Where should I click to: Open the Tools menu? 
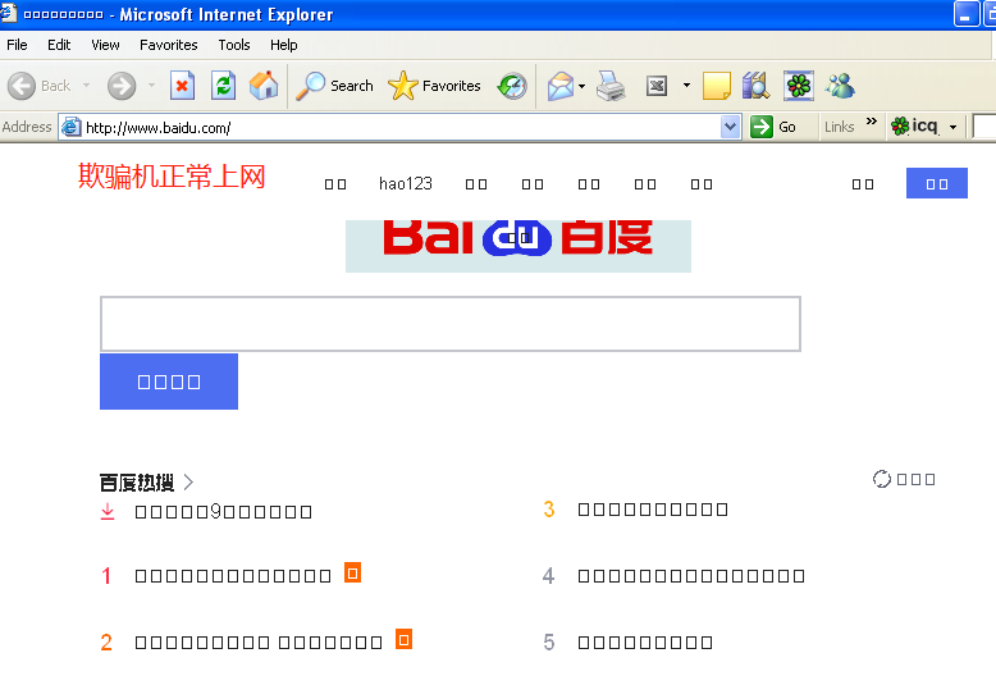click(234, 45)
